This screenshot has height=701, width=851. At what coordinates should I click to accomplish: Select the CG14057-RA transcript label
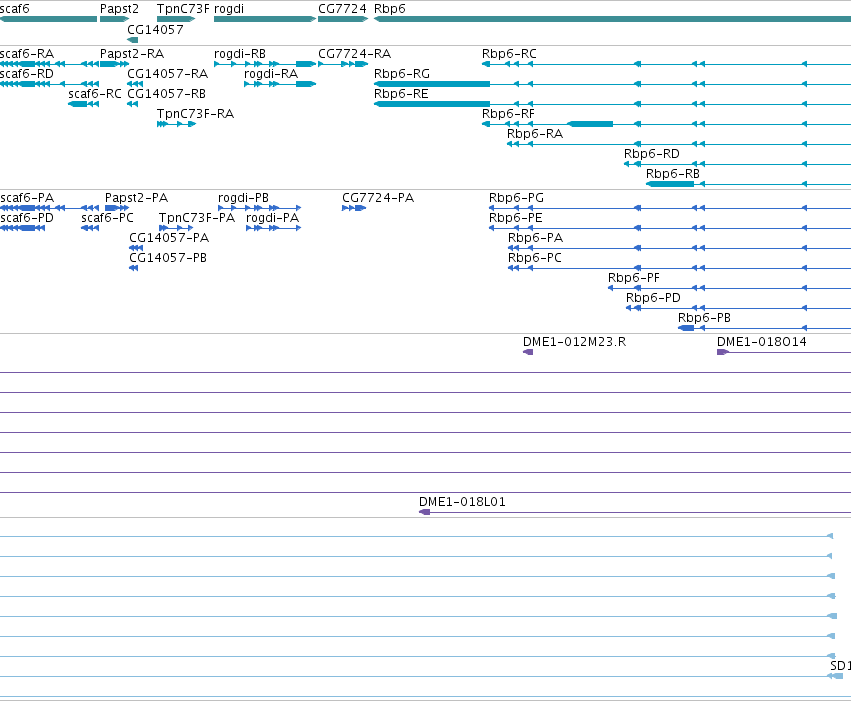[168, 73]
